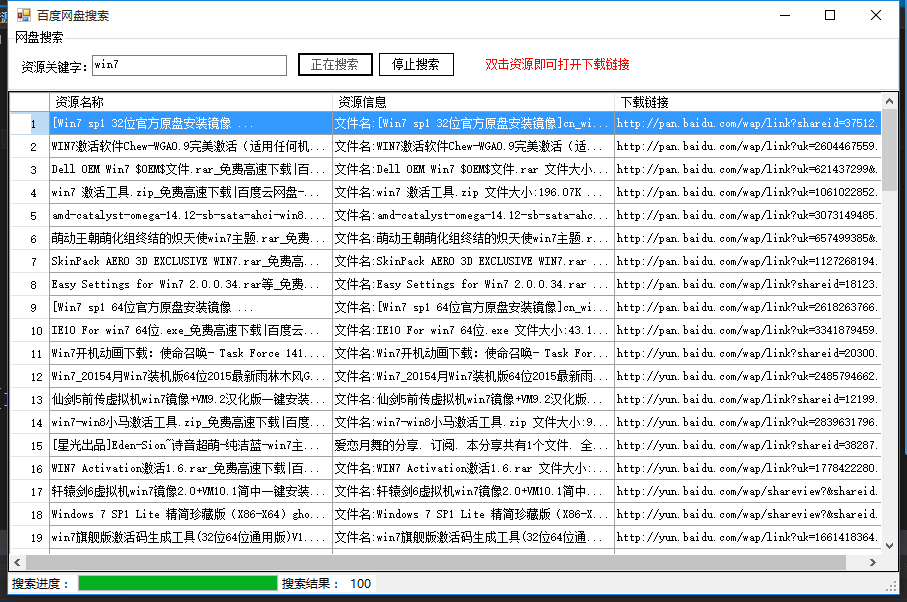Click the vertical scrollbar thumb
The image size is (907, 602).
890,150
